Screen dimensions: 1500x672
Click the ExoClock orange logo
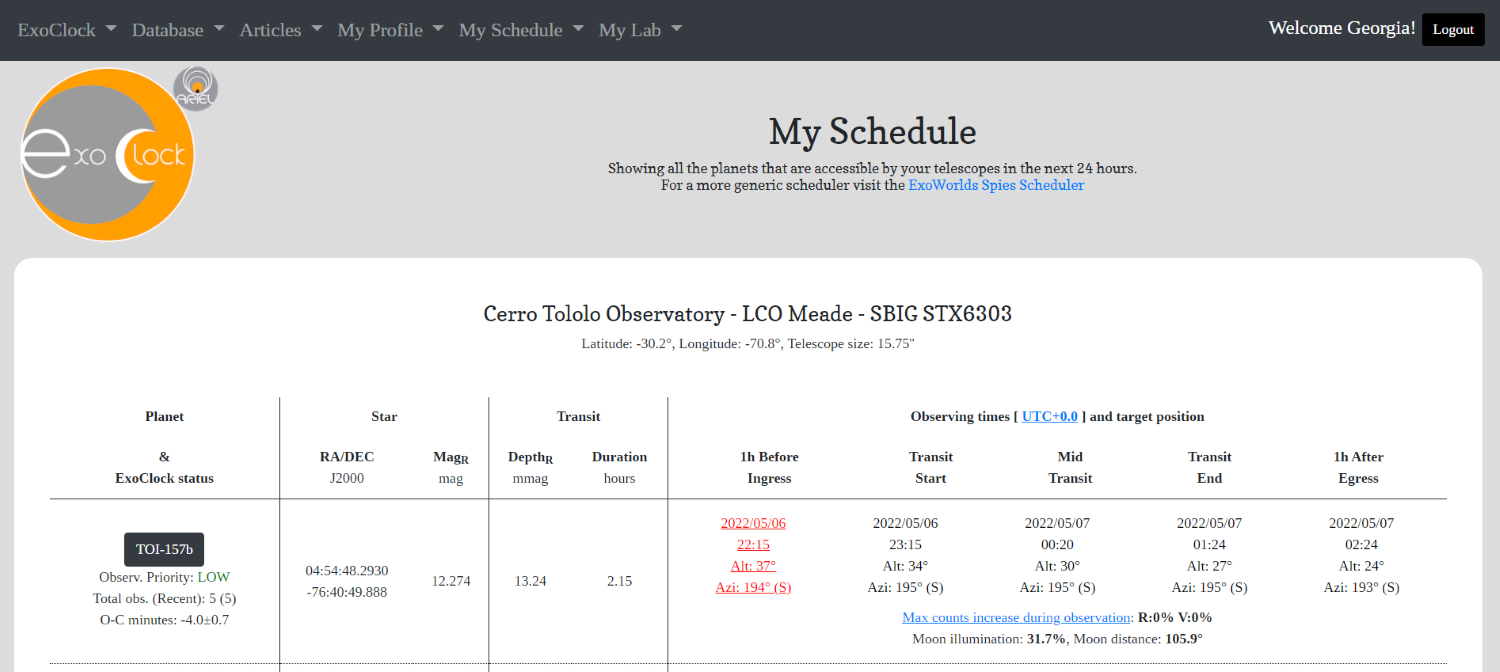click(108, 154)
